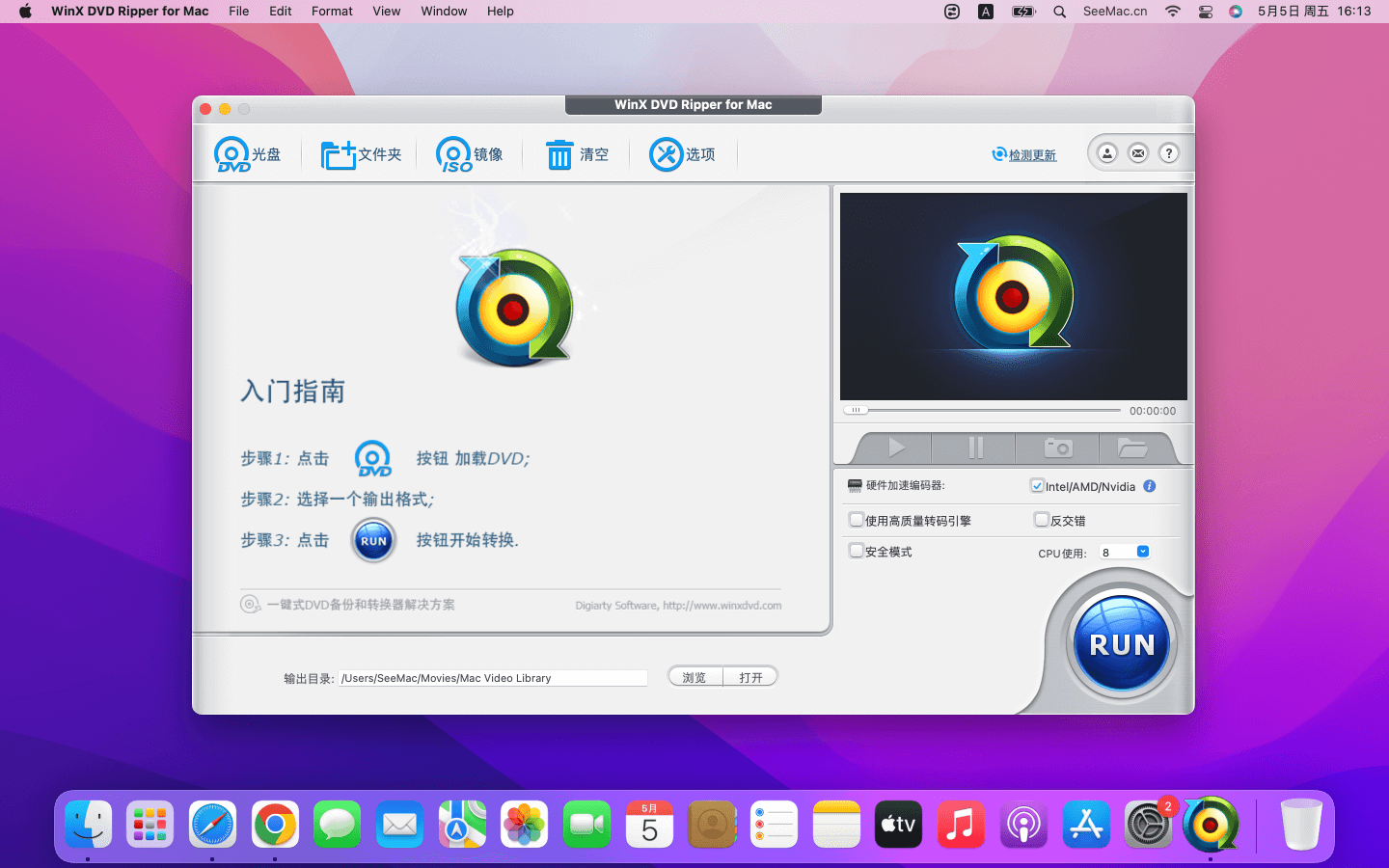Open the Format menu

(332, 12)
